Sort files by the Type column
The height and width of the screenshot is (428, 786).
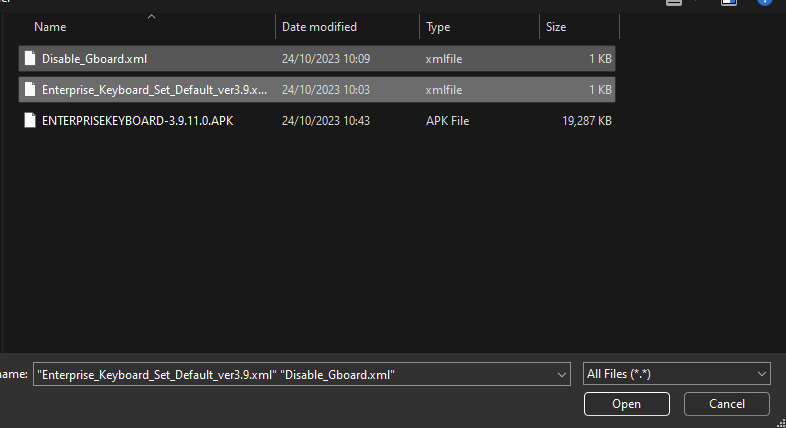click(438, 27)
